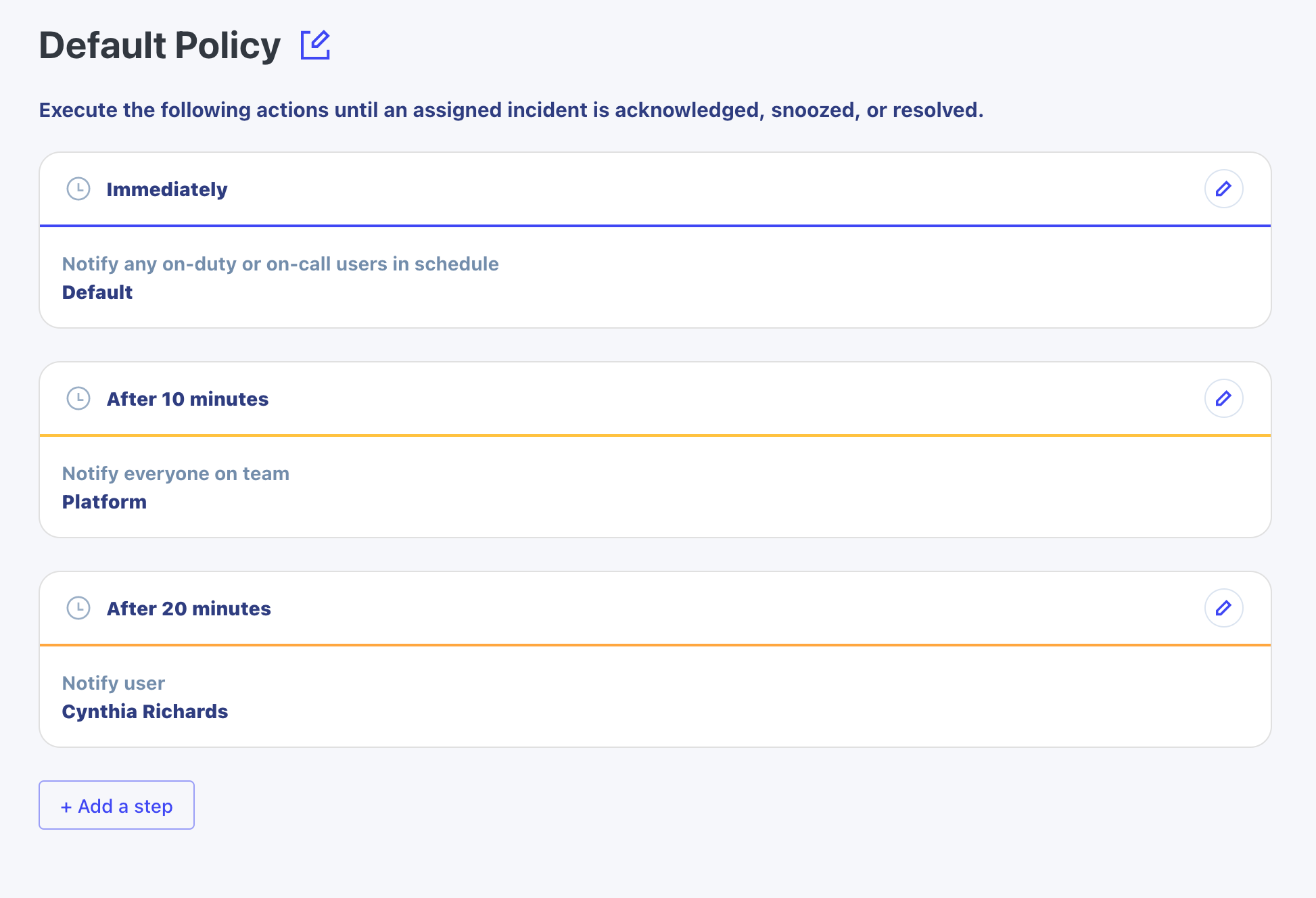Open the Default schedule name
Image resolution: width=1316 pixels, height=898 pixels.
tap(97, 292)
